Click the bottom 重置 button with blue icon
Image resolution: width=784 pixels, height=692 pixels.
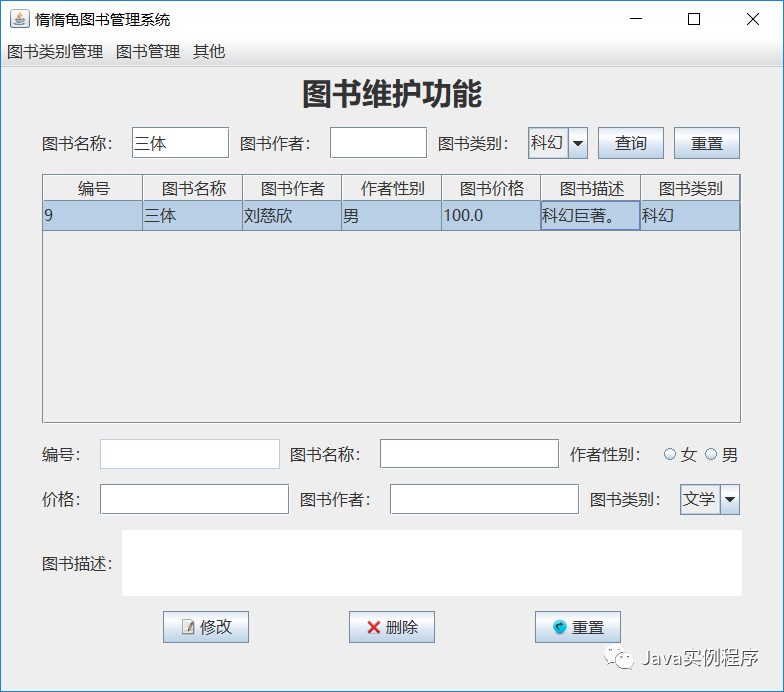[578, 627]
